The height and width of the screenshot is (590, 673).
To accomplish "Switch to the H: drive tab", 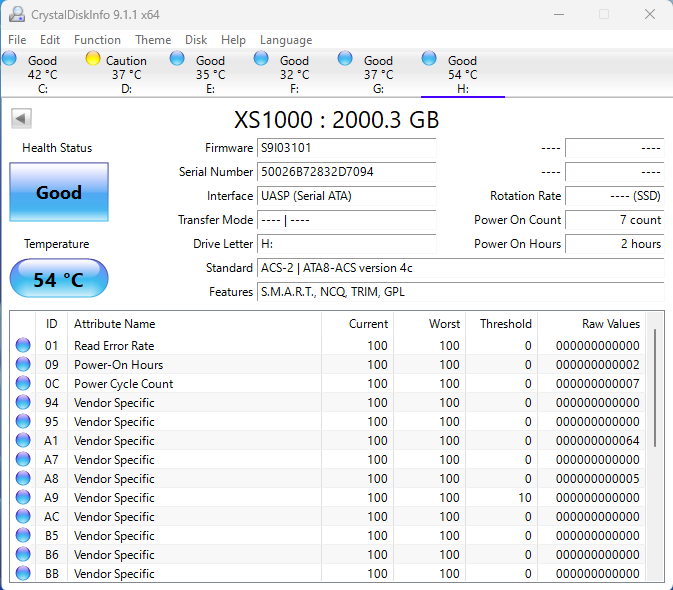I will click(x=462, y=74).
